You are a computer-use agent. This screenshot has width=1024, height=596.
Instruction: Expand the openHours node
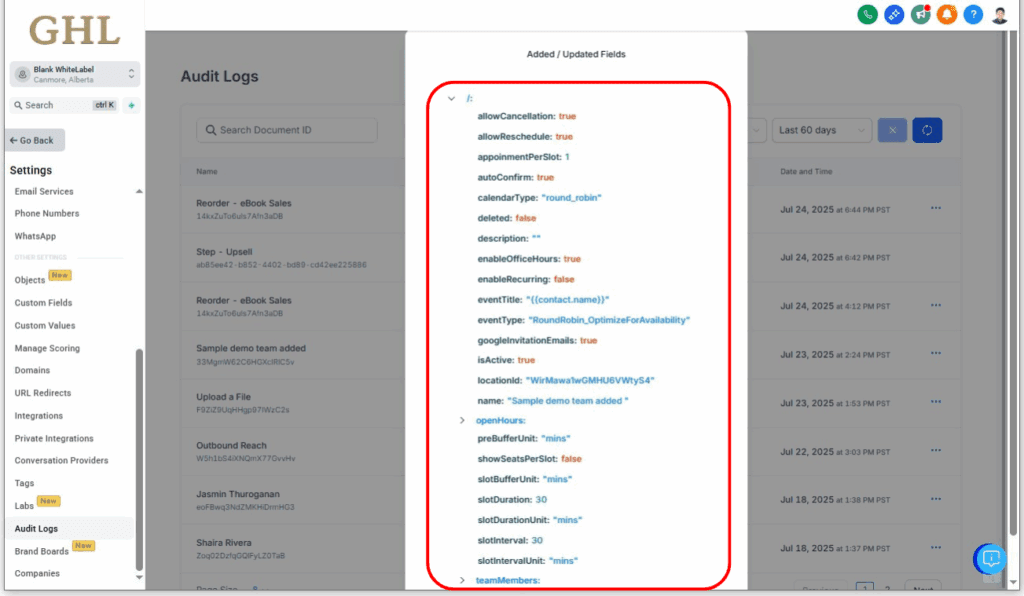(x=462, y=420)
